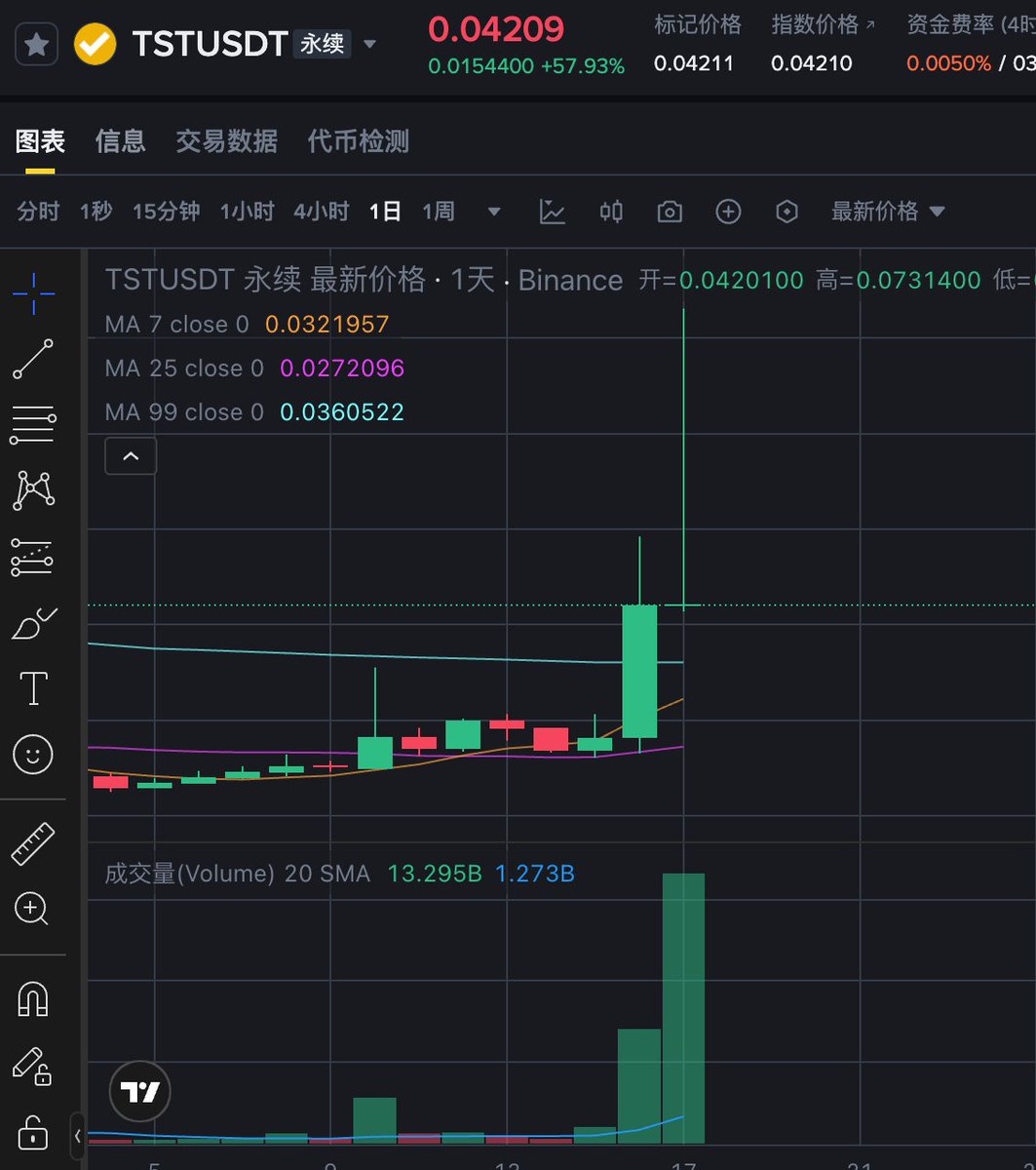Collapse the drawing toolbar side arrow

pyautogui.click(x=77, y=1136)
